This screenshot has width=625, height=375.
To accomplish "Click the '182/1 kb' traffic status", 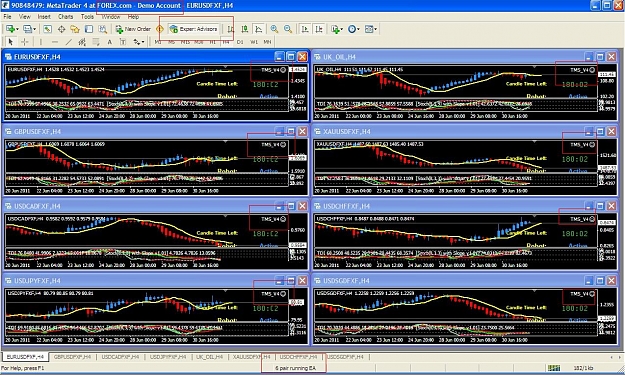I will (583, 368).
